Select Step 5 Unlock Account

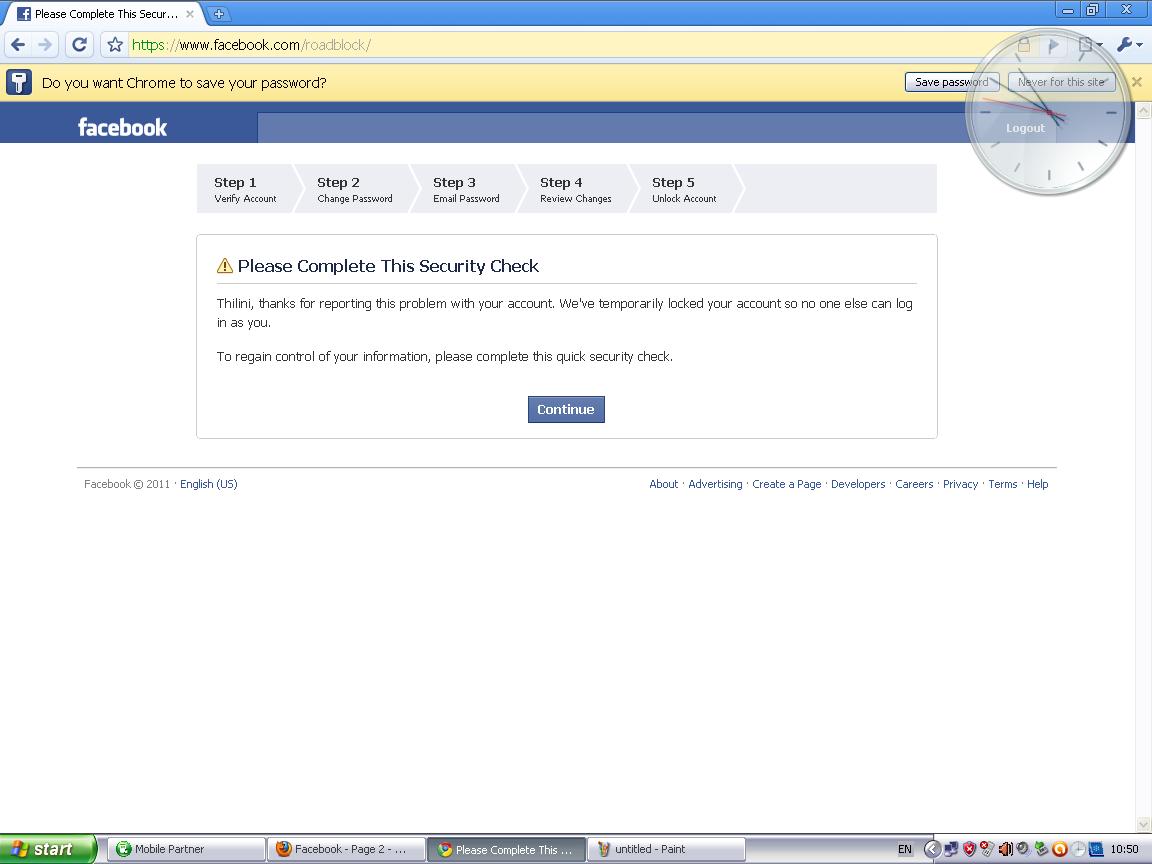tap(684, 189)
